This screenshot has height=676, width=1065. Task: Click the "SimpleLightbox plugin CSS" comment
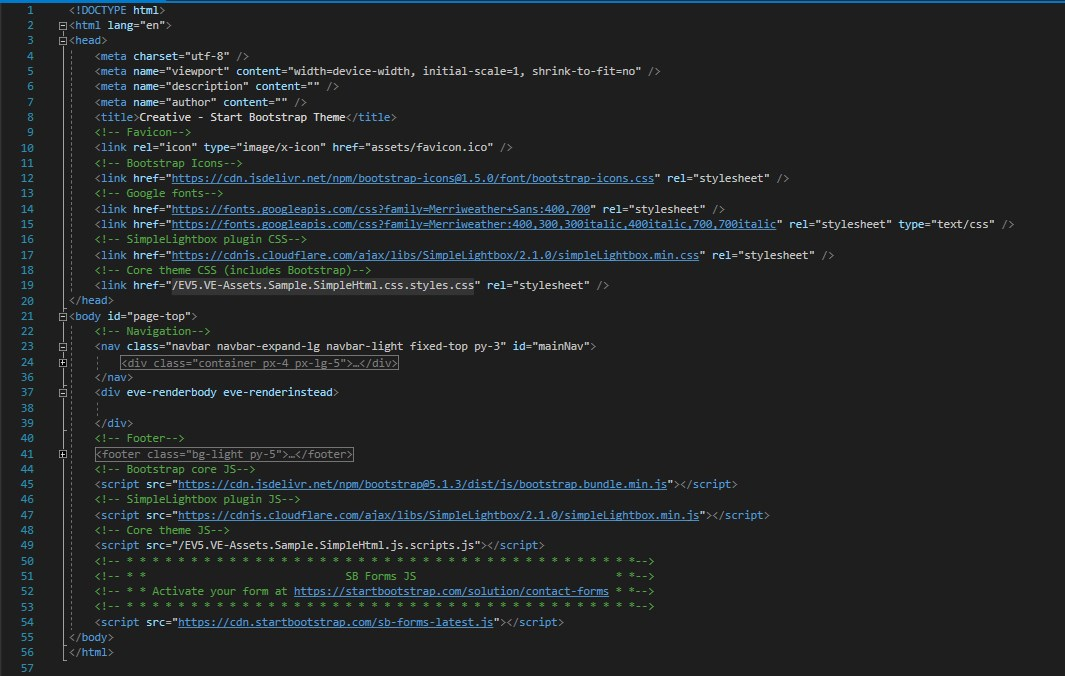coord(200,239)
